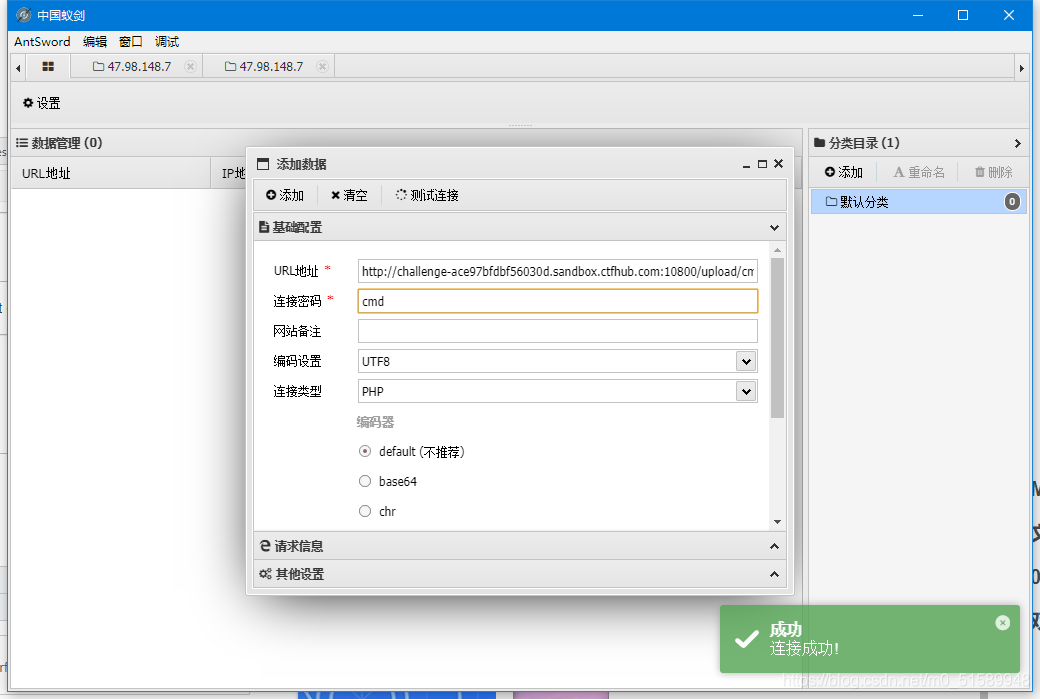Select the default (不推荐) encoder radio

pos(365,451)
